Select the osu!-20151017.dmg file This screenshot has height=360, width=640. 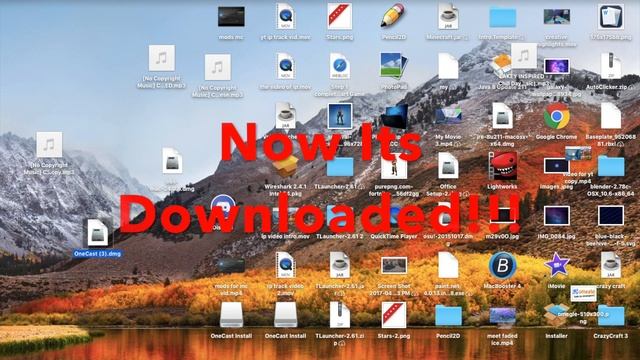[448, 216]
